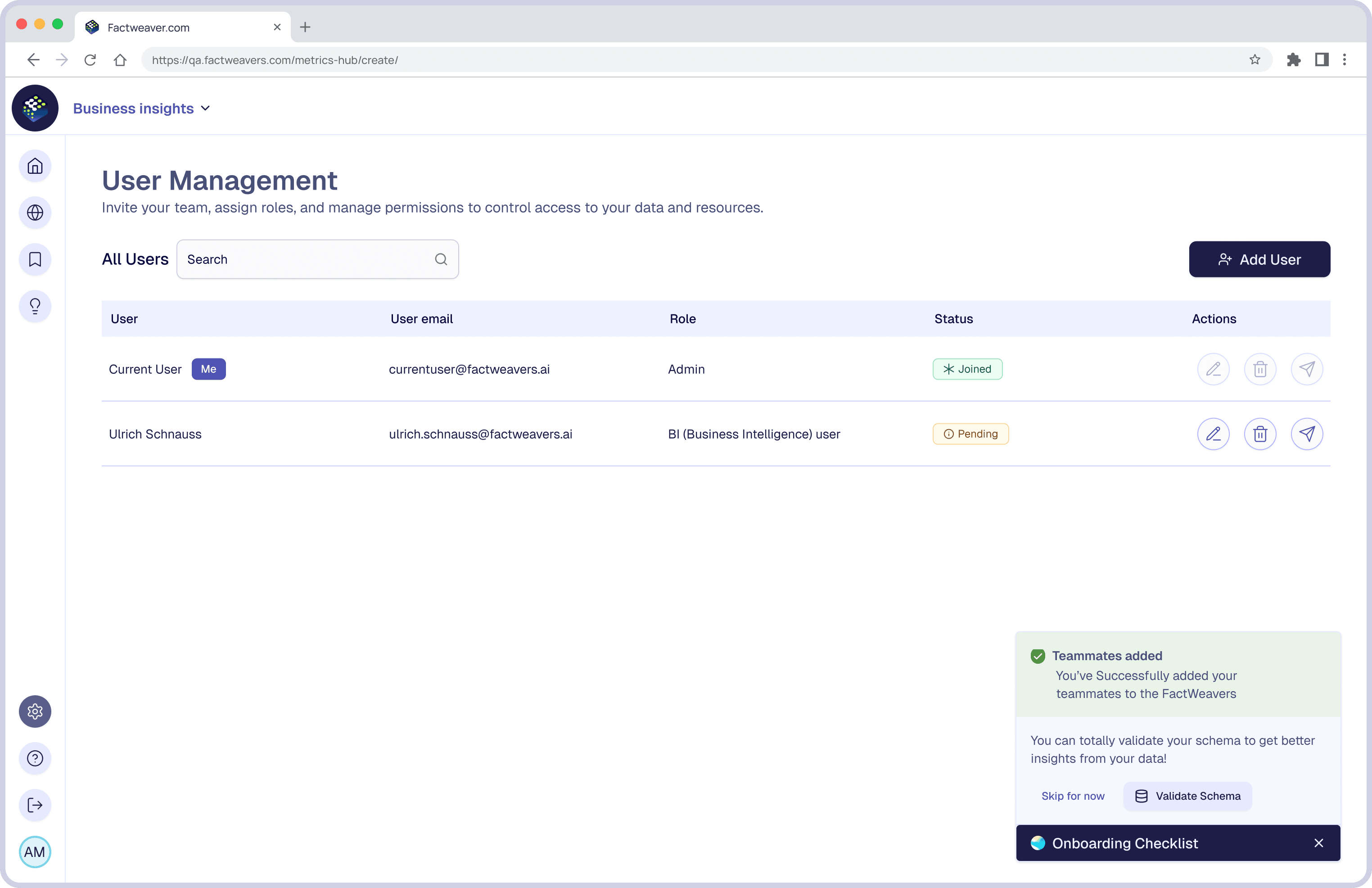Image resolution: width=1372 pixels, height=888 pixels.
Task: Open the lightbulb insights sidebar icon
Action: point(35,306)
